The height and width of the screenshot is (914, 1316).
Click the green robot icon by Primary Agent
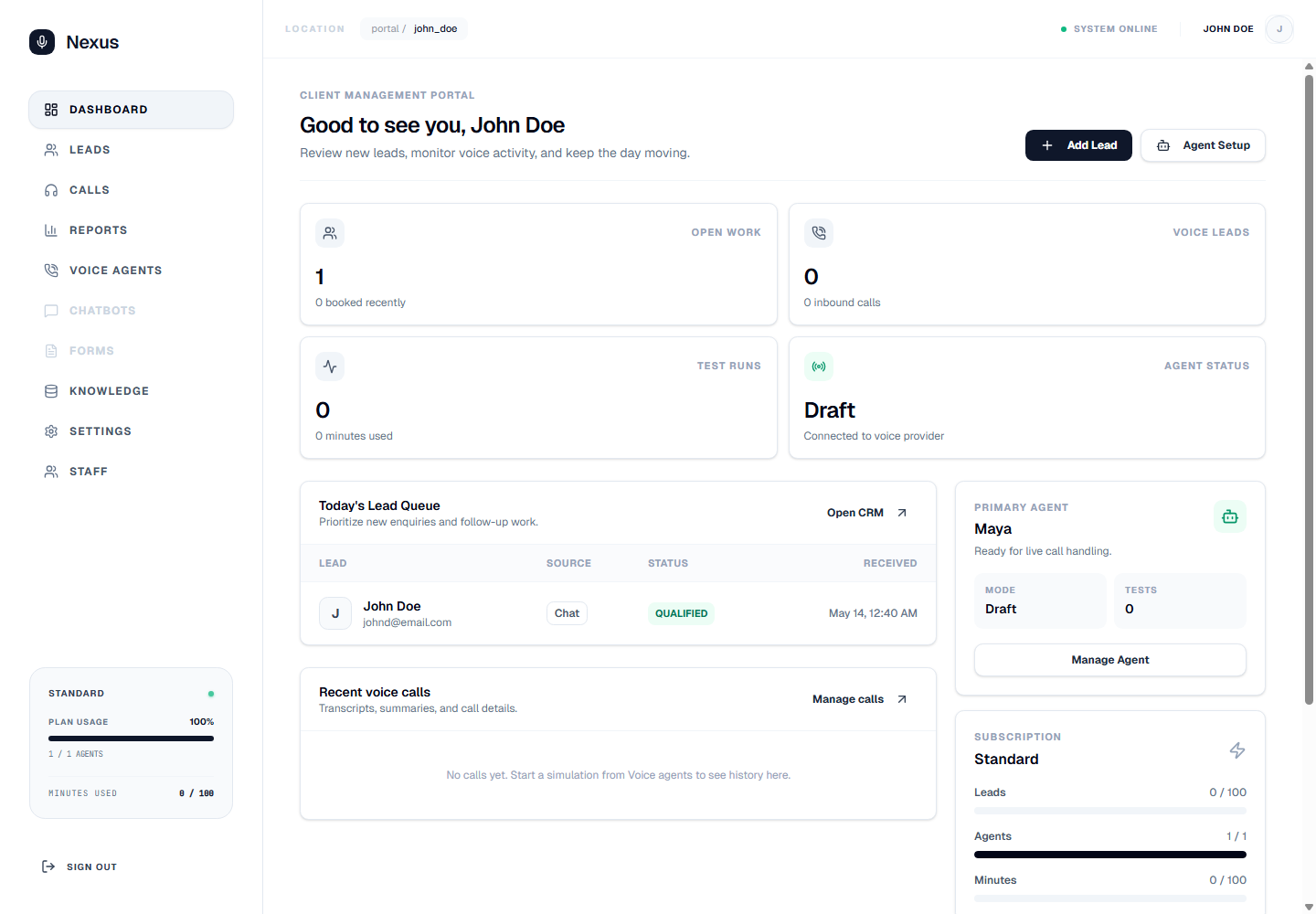point(1230,516)
